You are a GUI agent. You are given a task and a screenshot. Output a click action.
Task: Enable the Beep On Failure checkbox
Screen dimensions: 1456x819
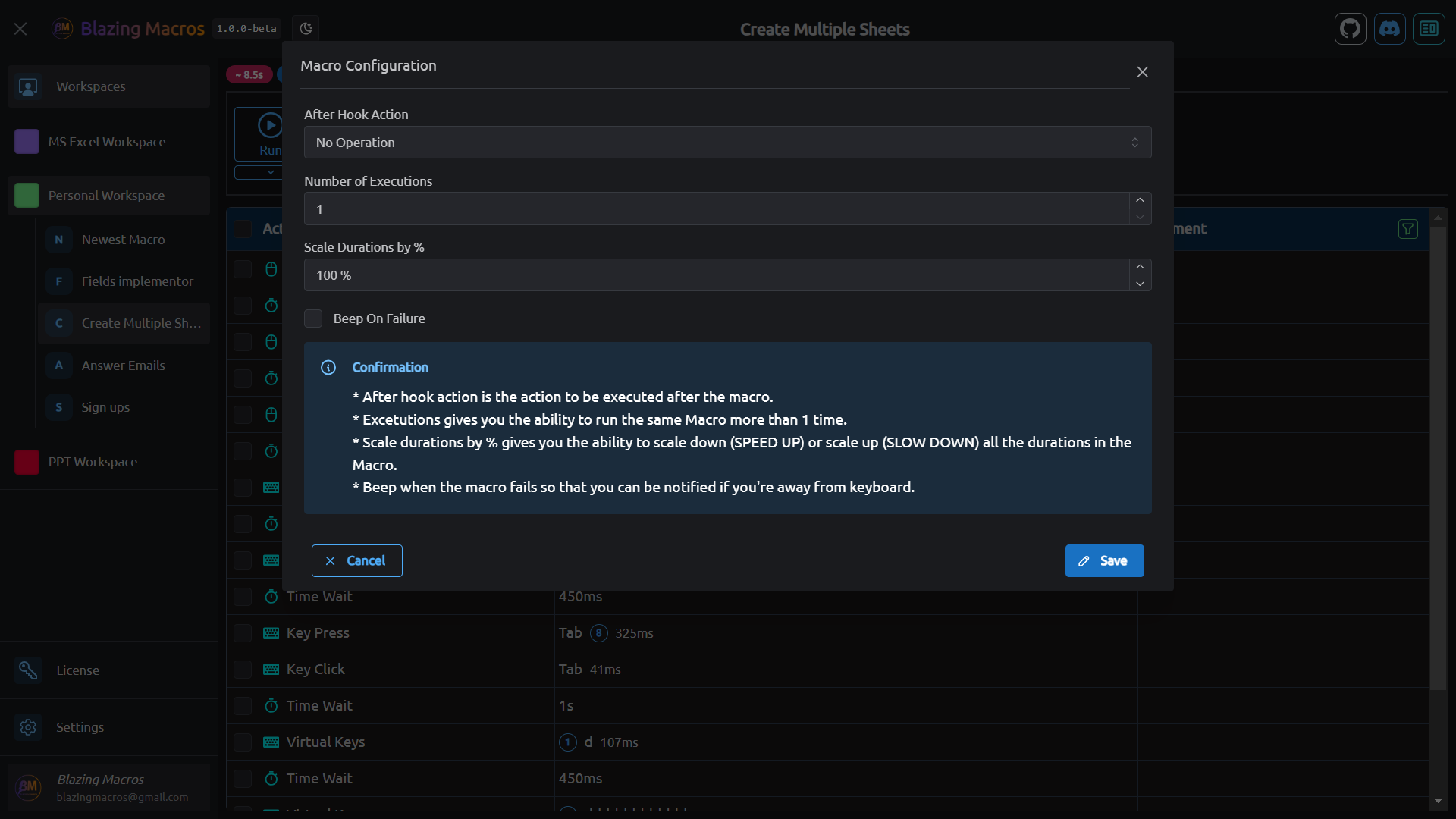pos(313,318)
